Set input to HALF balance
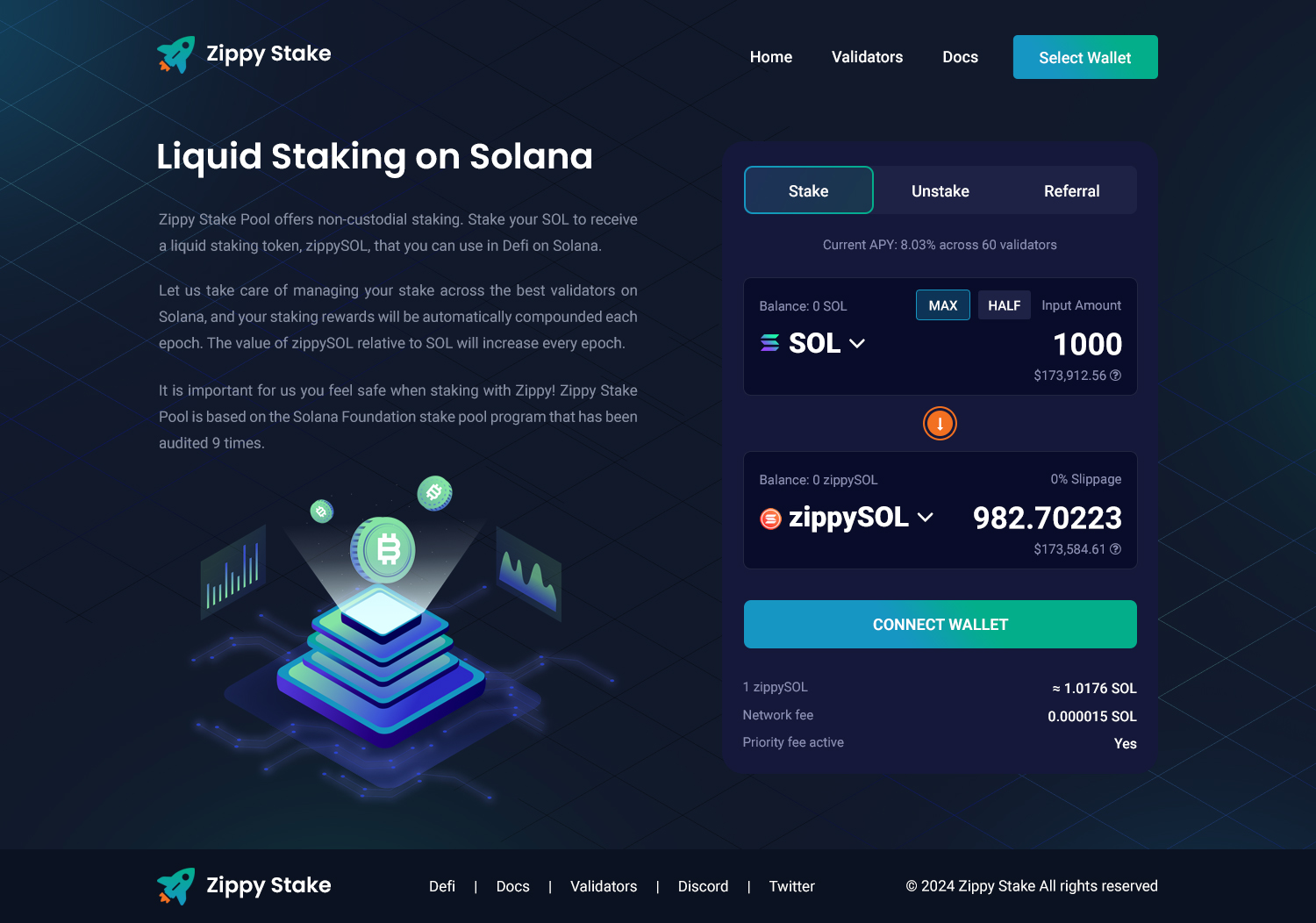Screen dimensions: 1316x923 pyautogui.click(x=1004, y=305)
